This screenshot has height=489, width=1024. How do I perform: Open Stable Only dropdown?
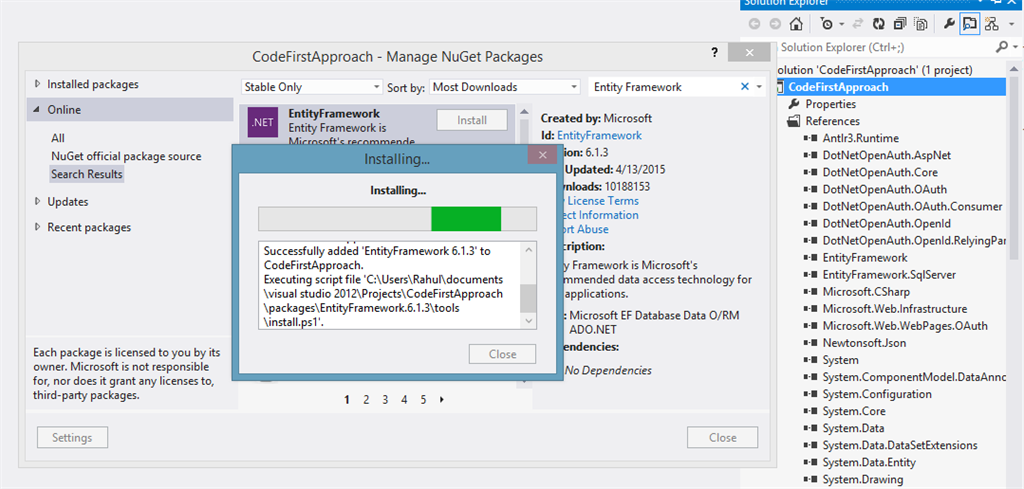(312, 87)
